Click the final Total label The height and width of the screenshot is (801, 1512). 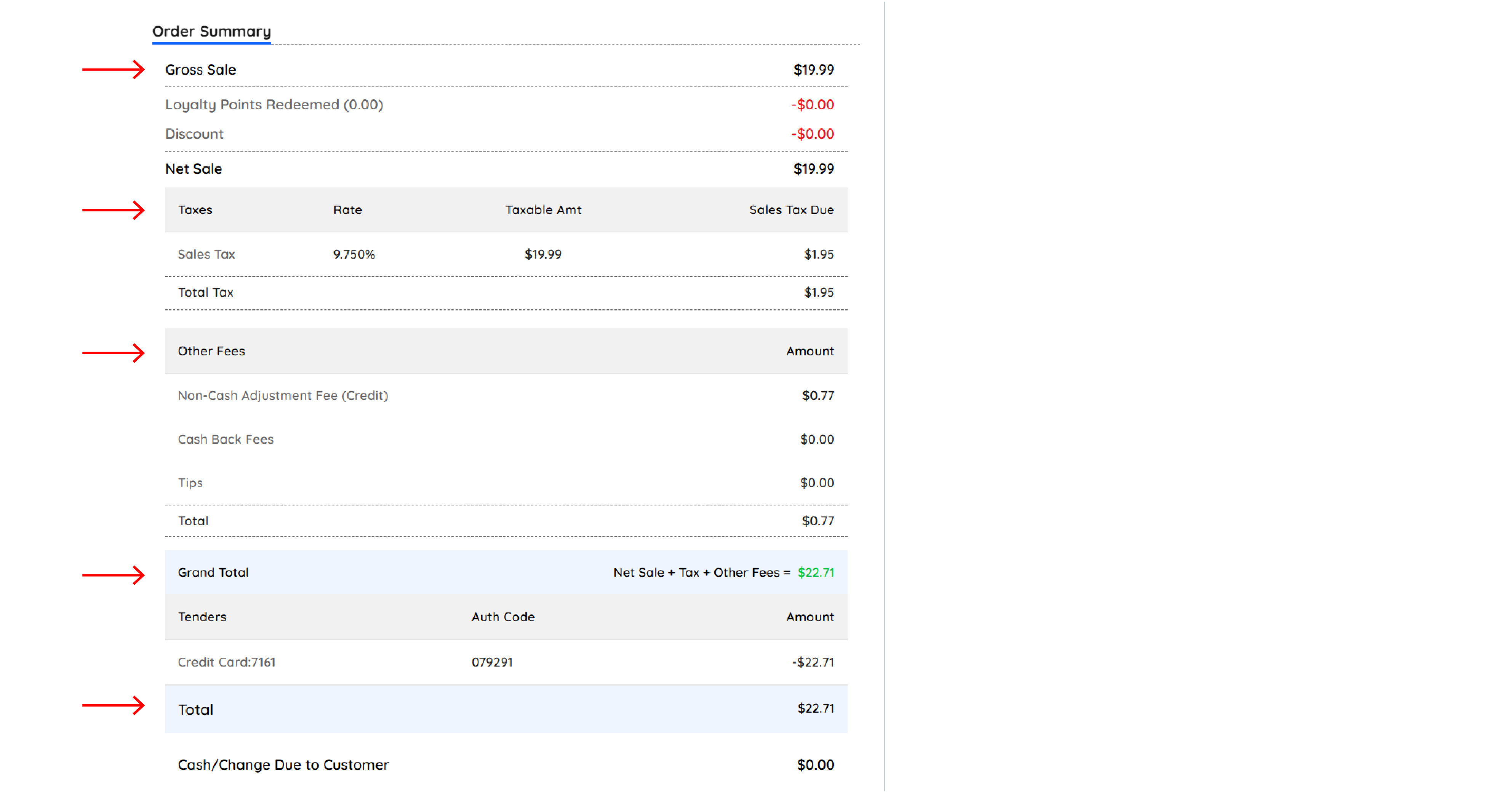195,710
